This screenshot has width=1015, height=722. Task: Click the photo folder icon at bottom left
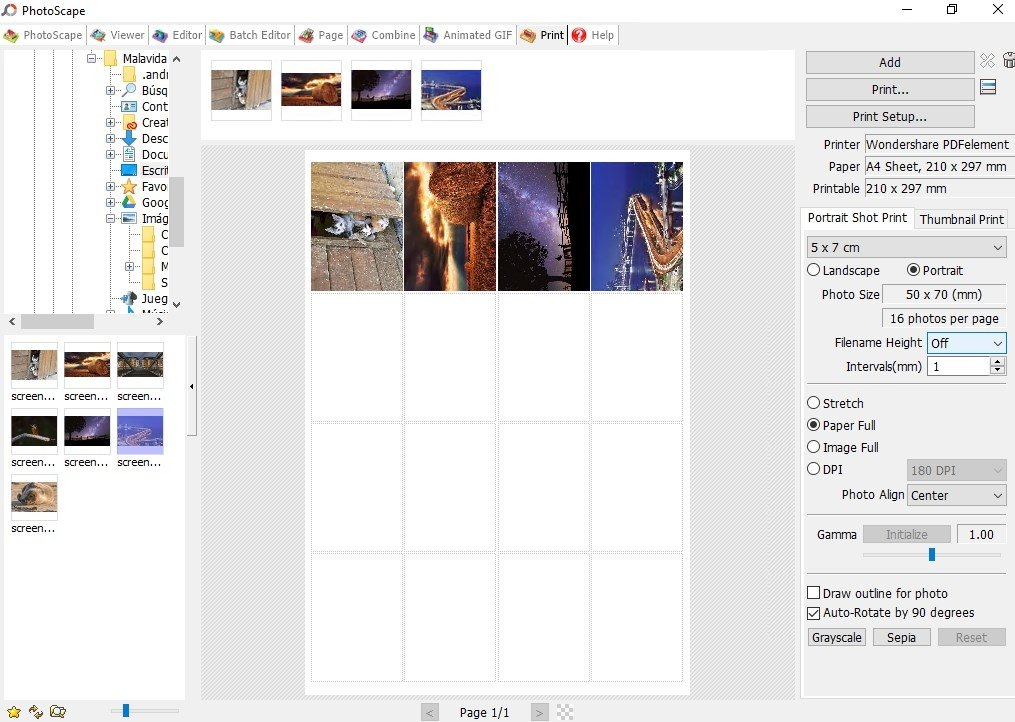point(58,712)
